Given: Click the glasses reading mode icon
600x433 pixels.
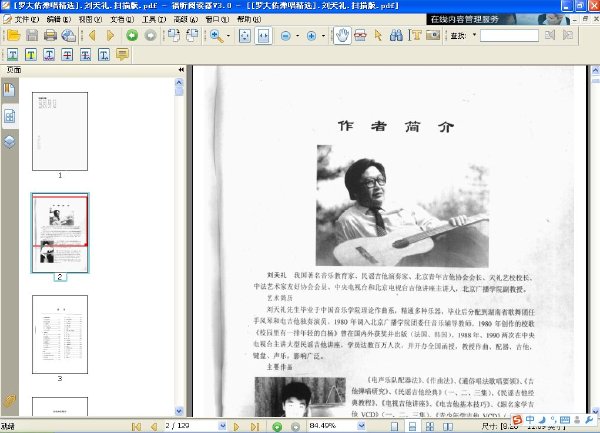Looking at the screenshot, I should [360, 36].
